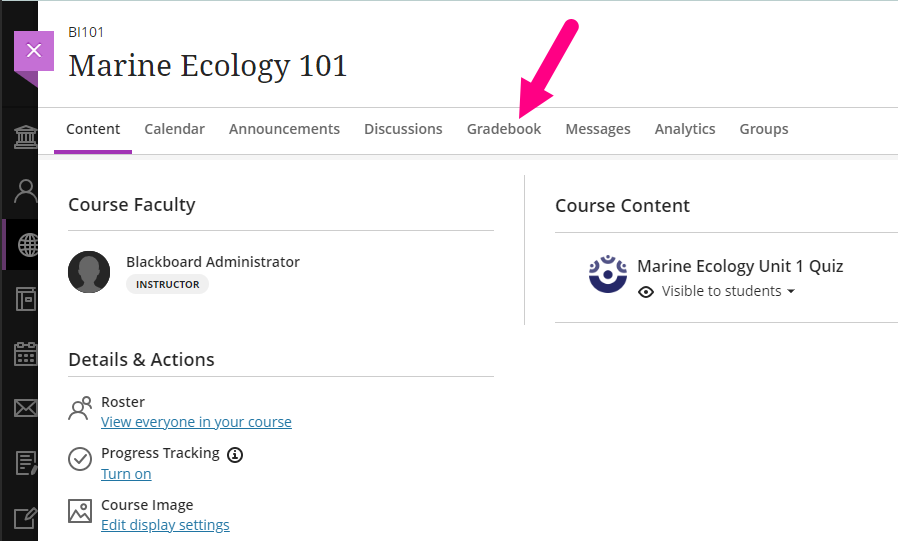Expand the Visible to students dropdown
The height and width of the screenshot is (541, 898).
pyautogui.click(x=718, y=292)
